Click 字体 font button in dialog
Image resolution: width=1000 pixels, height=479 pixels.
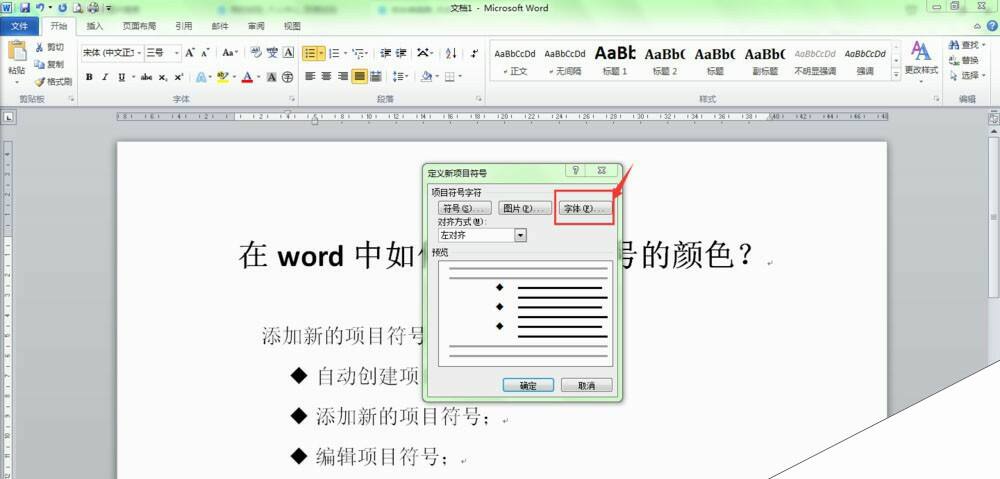point(585,209)
